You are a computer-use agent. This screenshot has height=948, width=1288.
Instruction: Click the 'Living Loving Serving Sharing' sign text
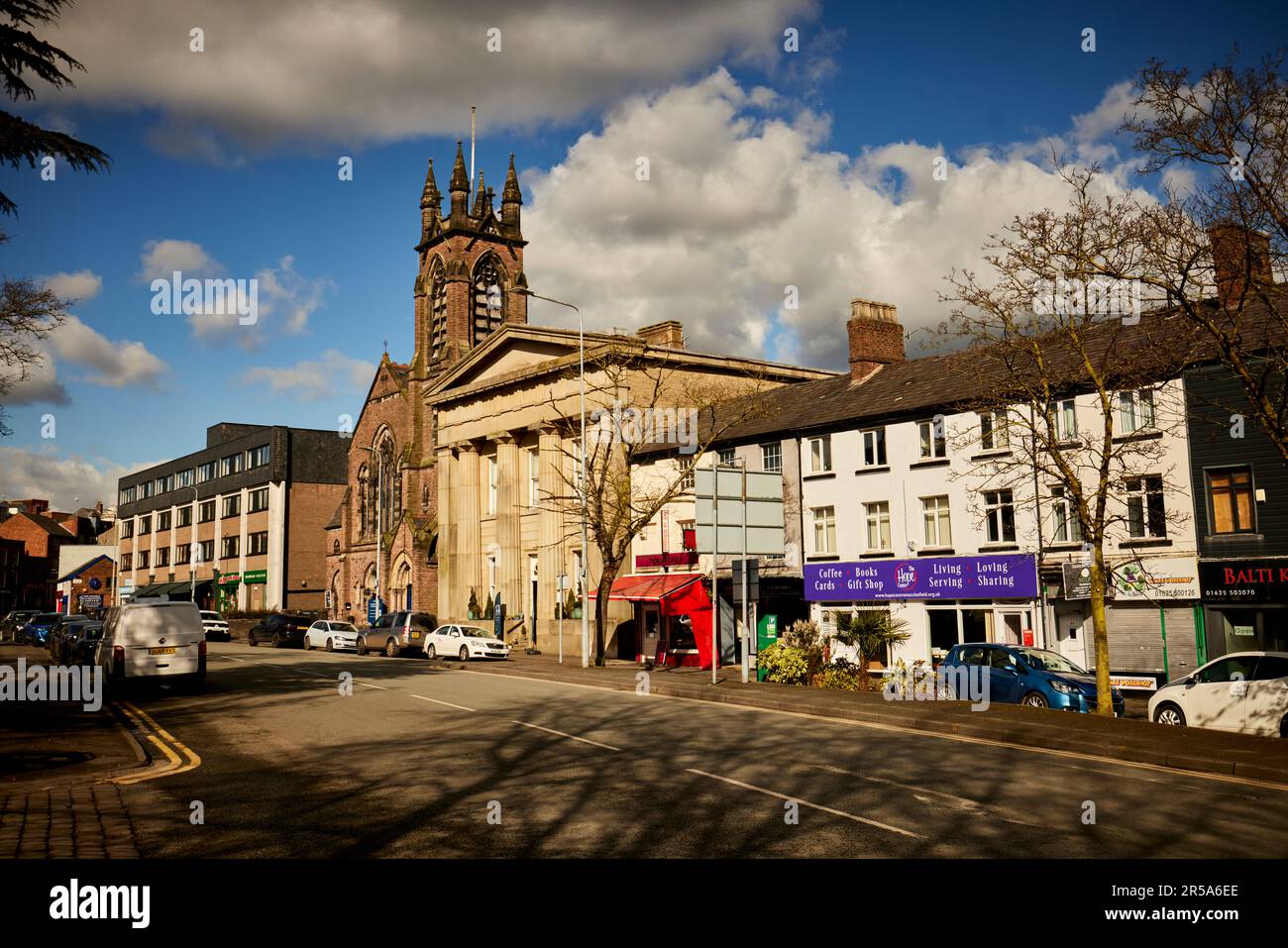point(973,576)
